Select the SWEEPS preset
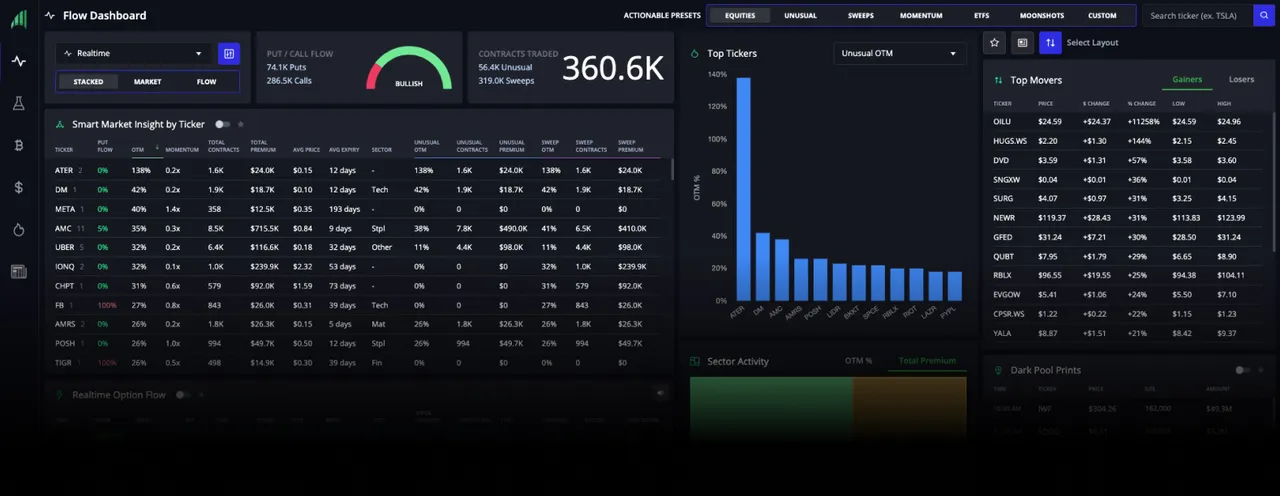This screenshot has height=496, width=1280. tap(861, 16)
